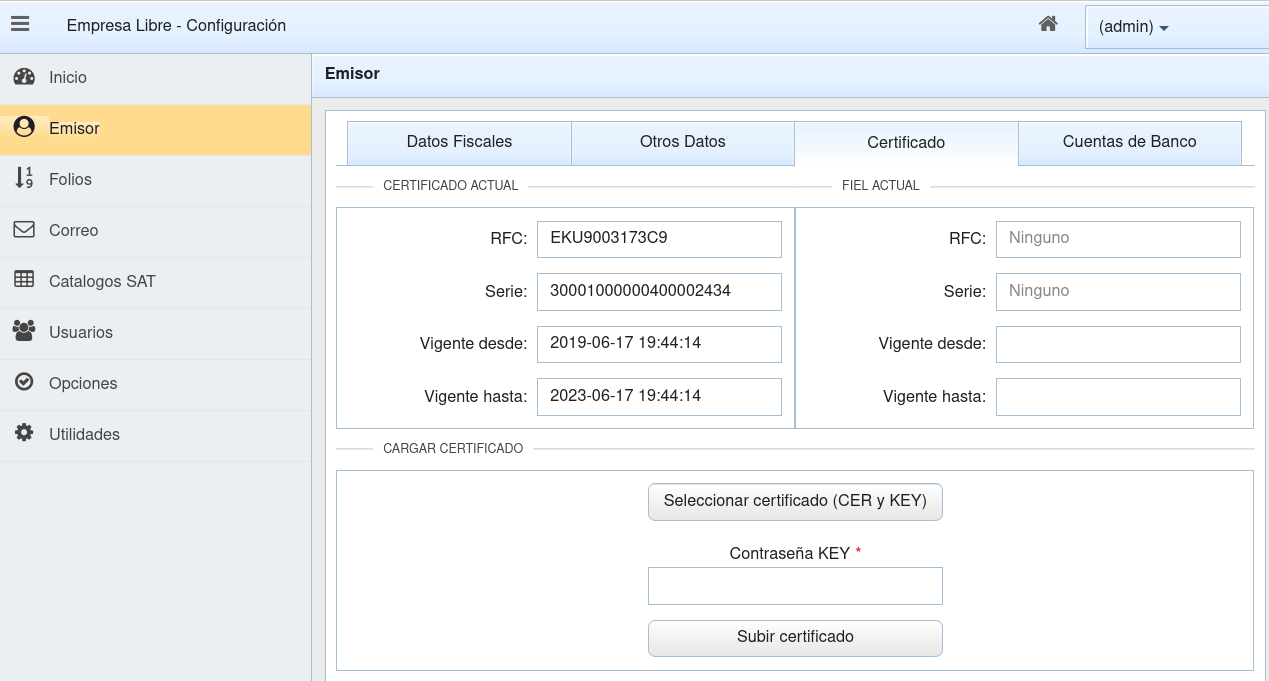Click certificate Serie field 30001000000400002434
Screen dimensions: 1269x681
(x=659, y=291)
